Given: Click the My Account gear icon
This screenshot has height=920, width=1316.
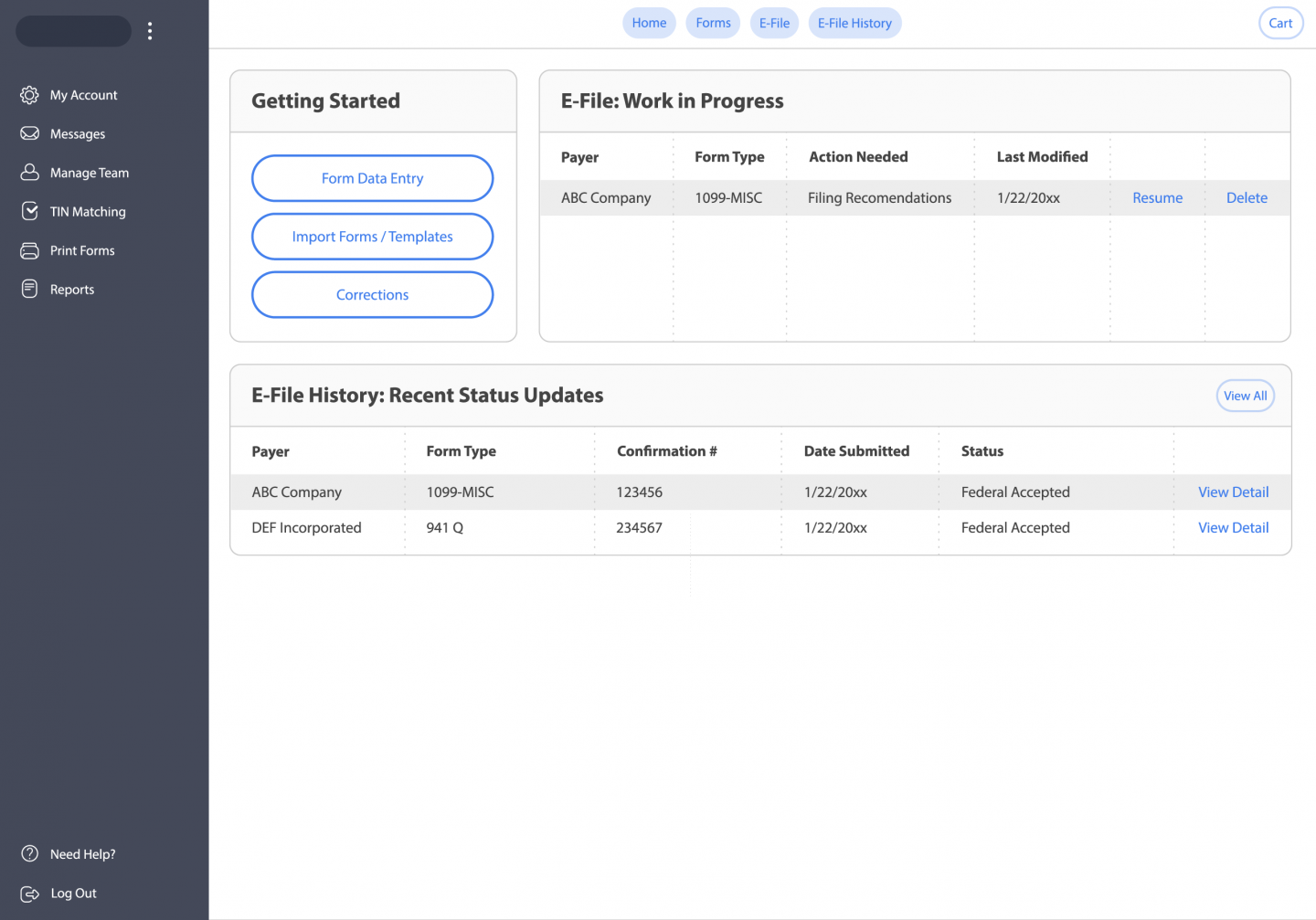Looking at the screenshot, I should point(29,95).
